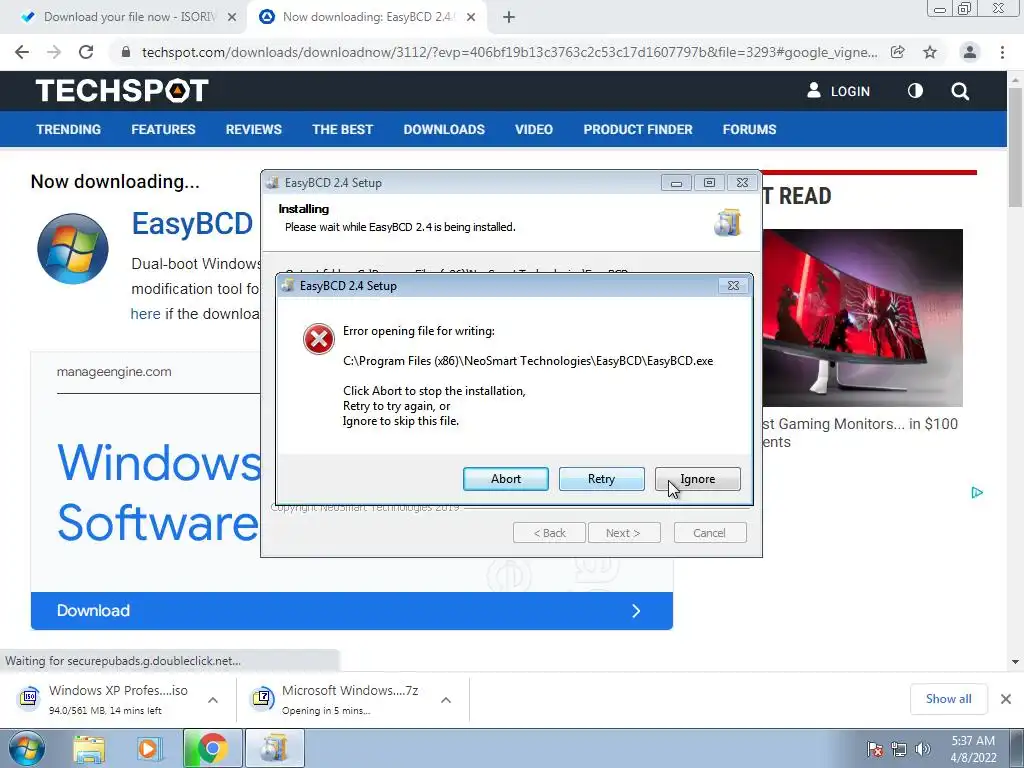Image resolution: width=1024 pixels, height=768 pixels.
Task: Toggle TechSpot dark mode contrast icon
Action: [915, 91]
